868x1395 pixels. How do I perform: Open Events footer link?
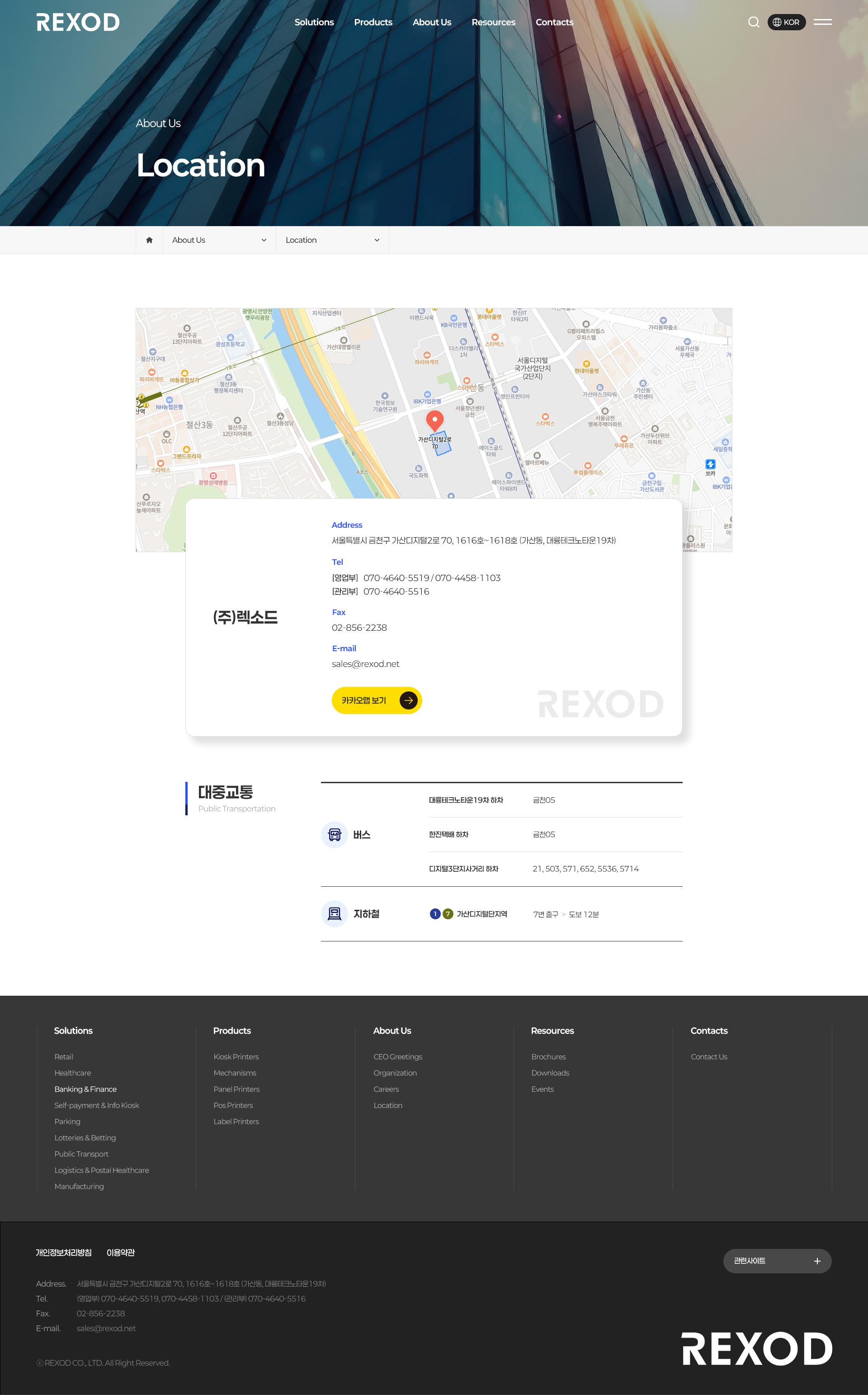click(x=542, y=1089)
